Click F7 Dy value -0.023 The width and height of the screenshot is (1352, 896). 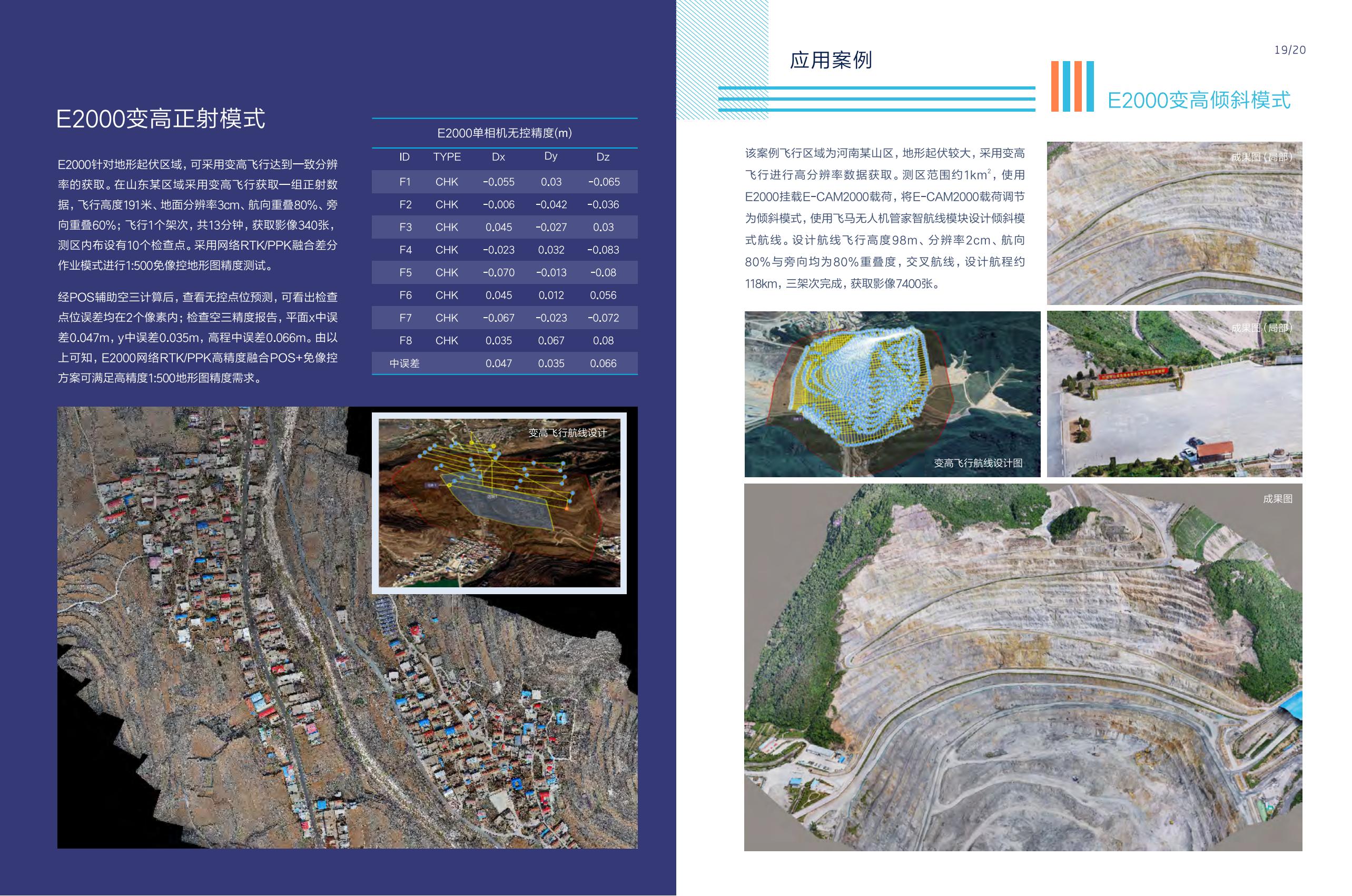(x=551, y=318)
